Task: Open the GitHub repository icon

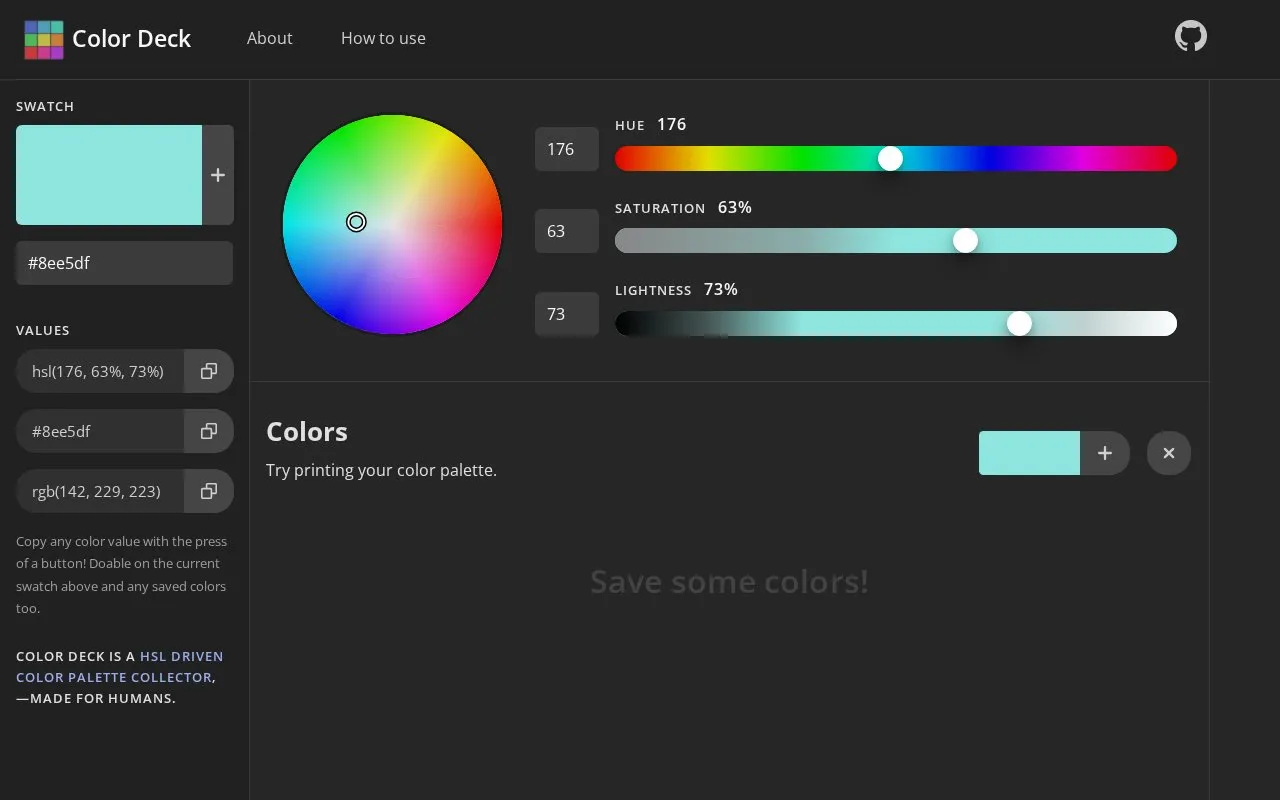Action: pos(1190,37)
